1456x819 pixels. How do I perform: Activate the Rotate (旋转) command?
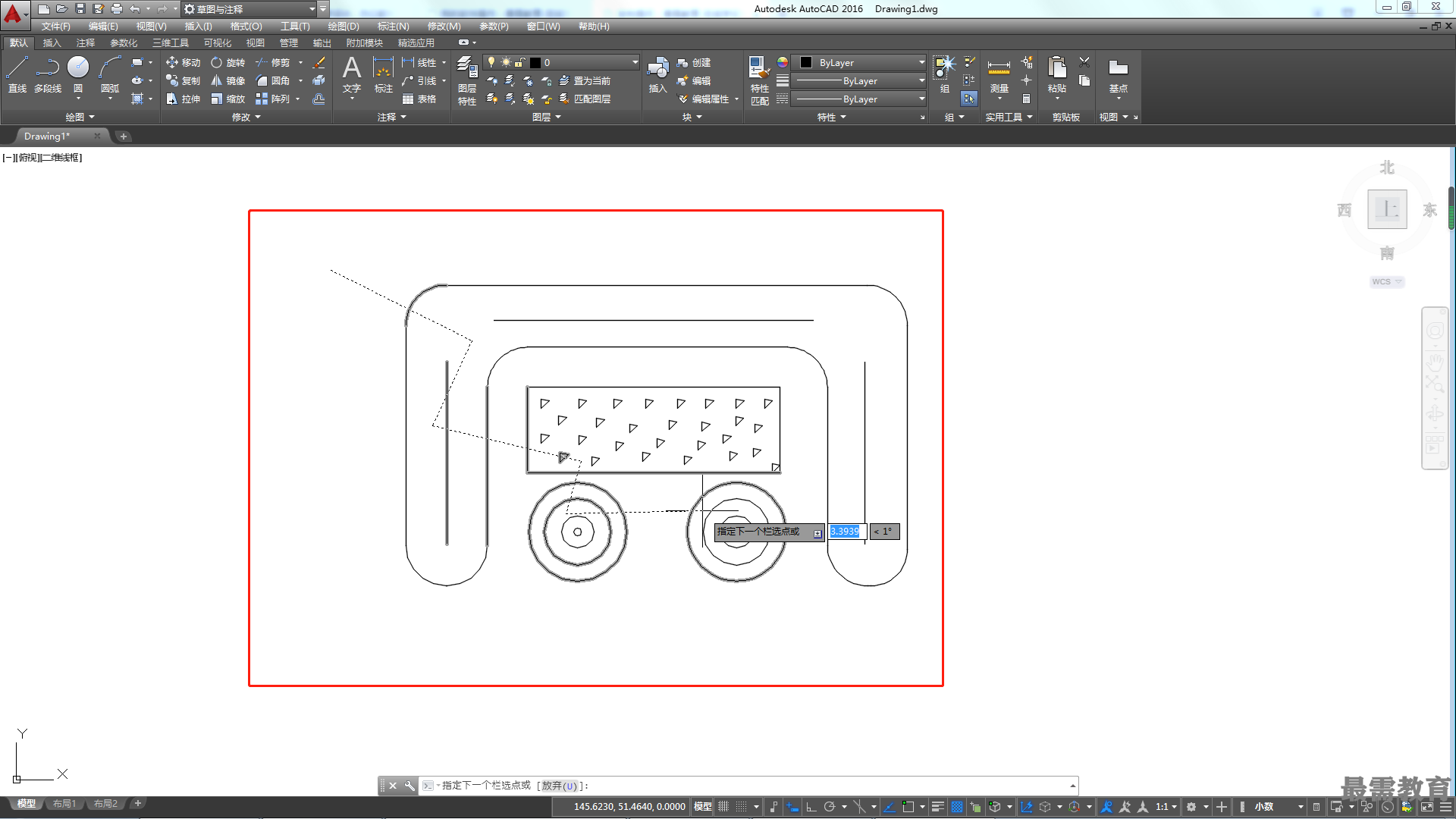point(228,63)
